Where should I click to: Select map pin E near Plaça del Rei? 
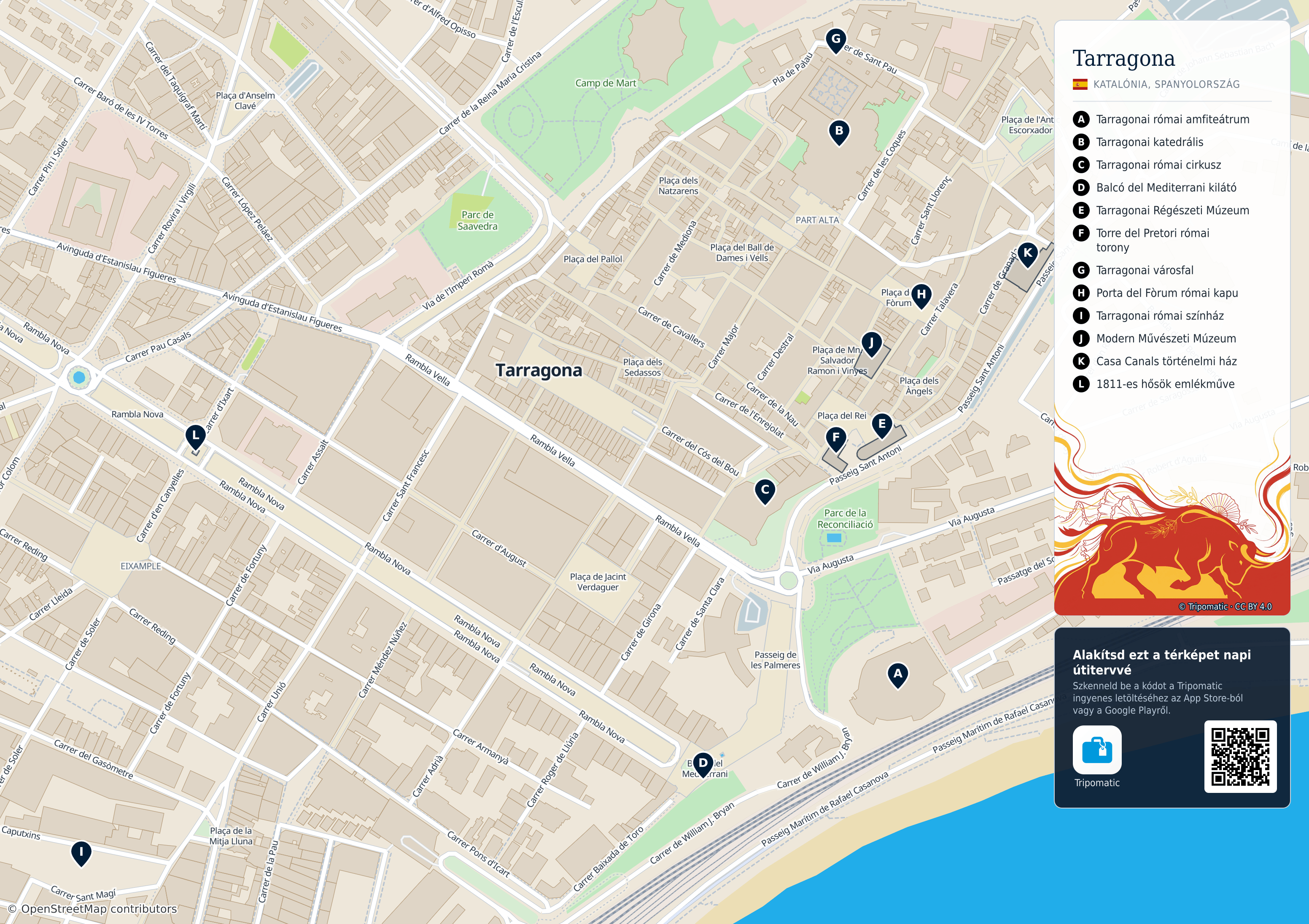[881, 425]
